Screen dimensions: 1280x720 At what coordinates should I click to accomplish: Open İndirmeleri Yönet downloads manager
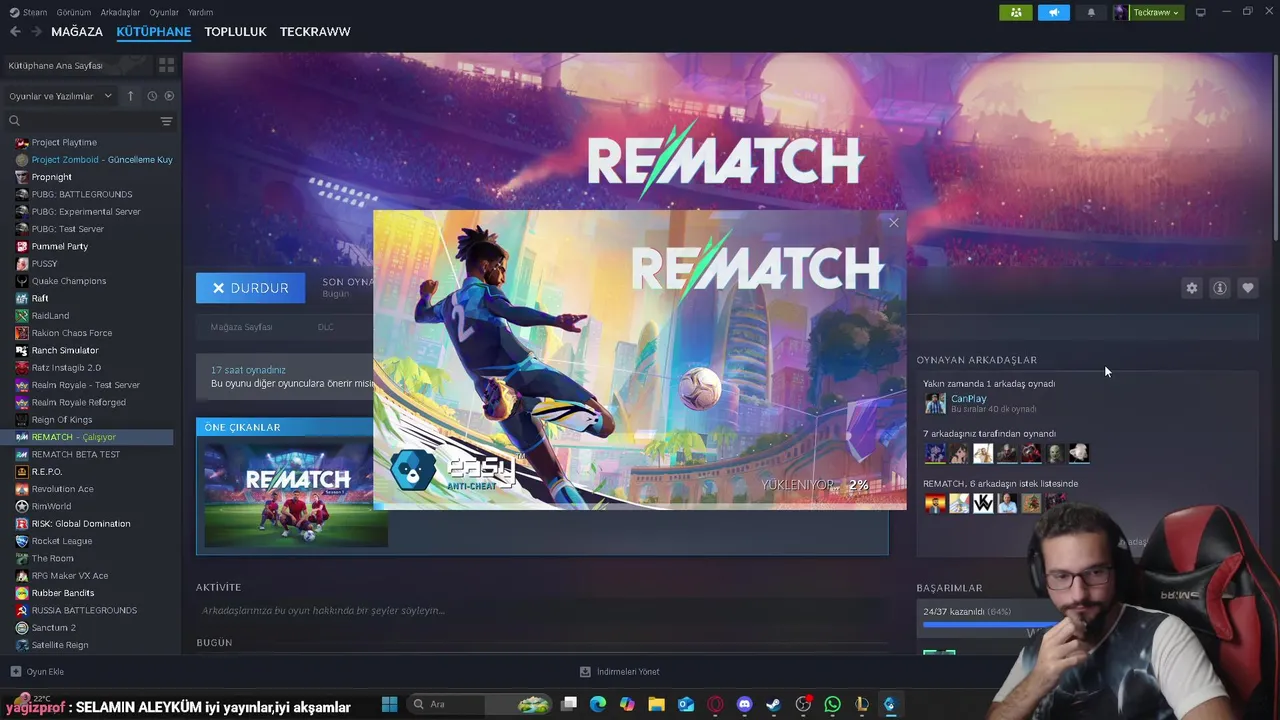click(x=619, y=672)
